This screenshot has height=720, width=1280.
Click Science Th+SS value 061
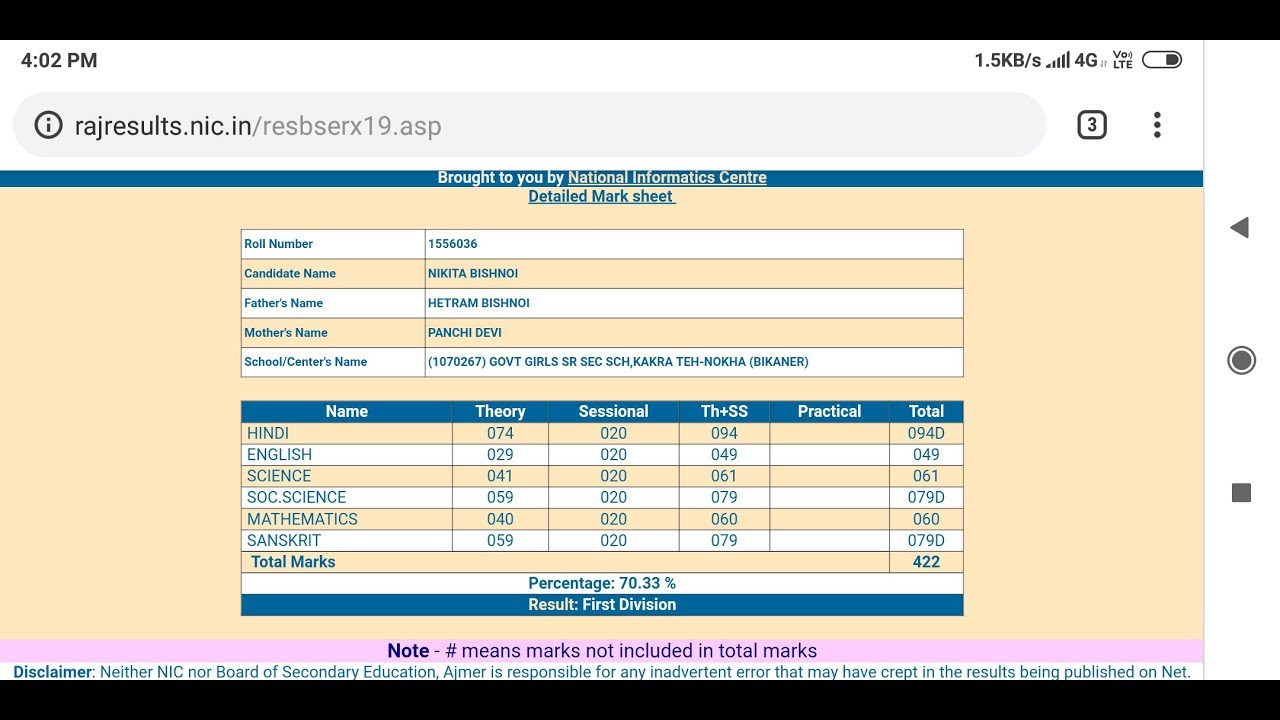(724, 476)
